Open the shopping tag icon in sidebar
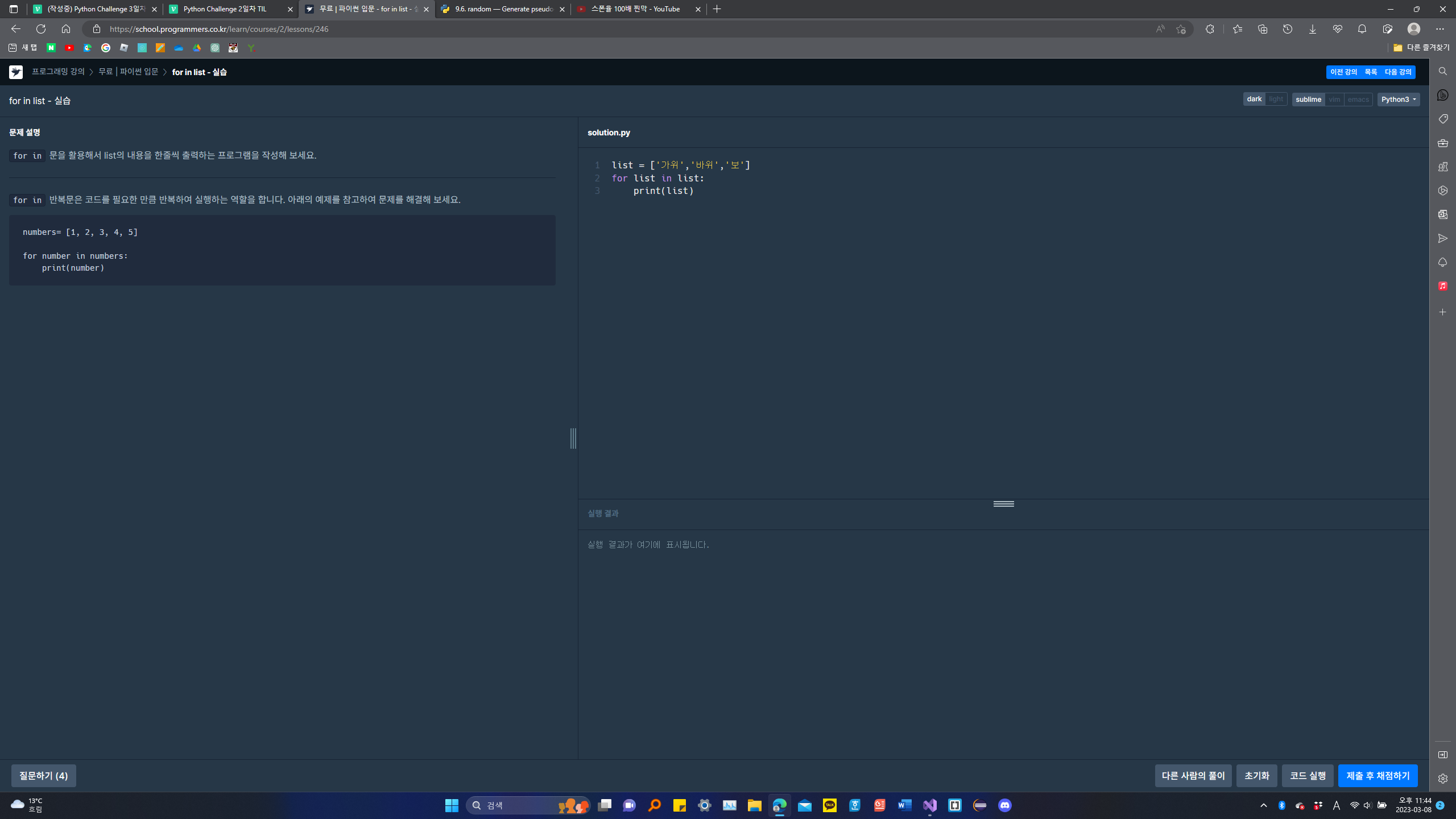This screenshot has height=819, width=1456. pyautogui.click(x=1442, y=119)
